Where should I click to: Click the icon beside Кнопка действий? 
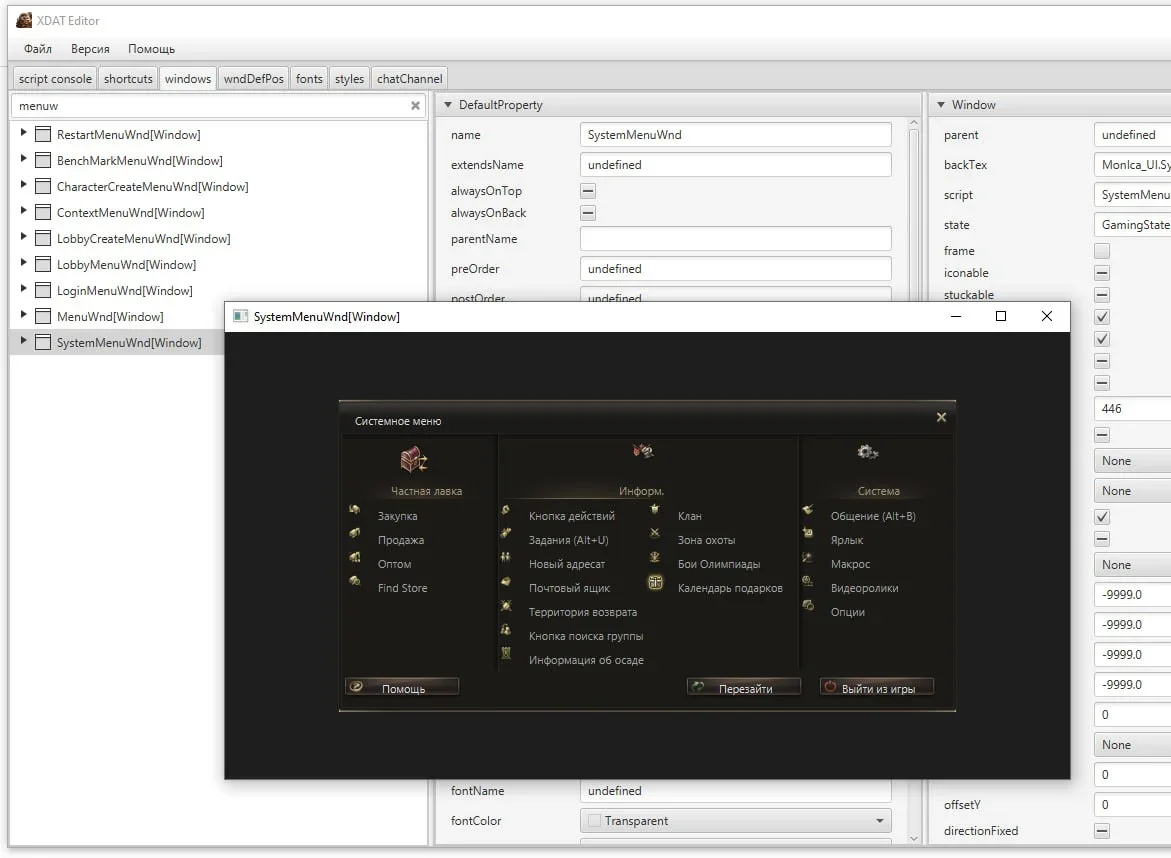[506, 510]
